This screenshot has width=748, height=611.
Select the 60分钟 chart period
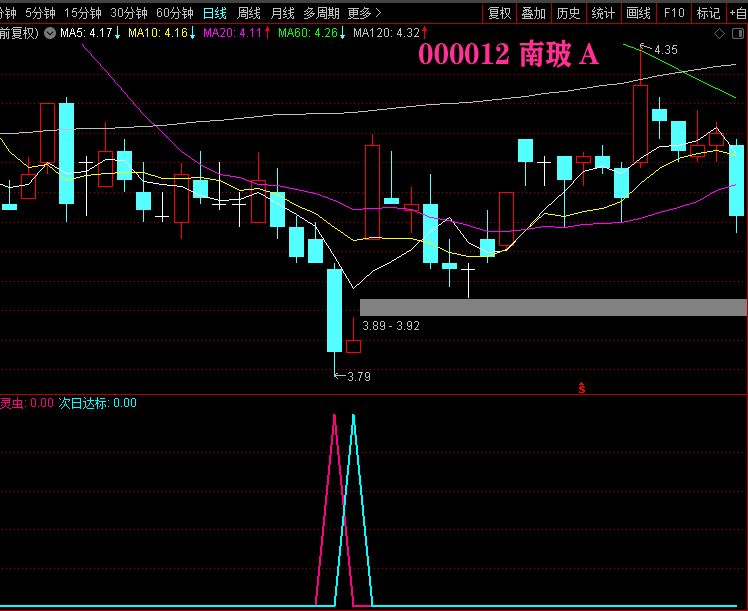tap(175, 13)
